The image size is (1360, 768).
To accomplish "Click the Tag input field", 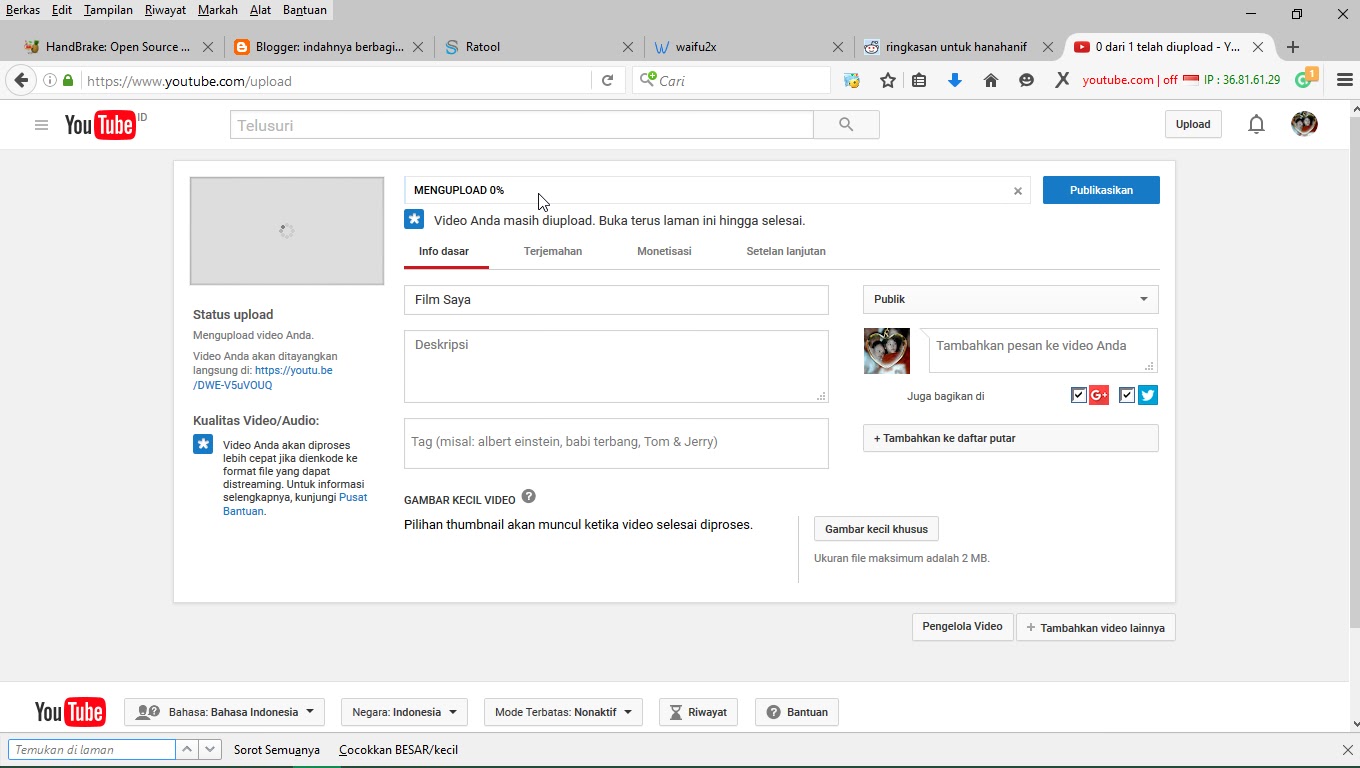I will [616, 442].
